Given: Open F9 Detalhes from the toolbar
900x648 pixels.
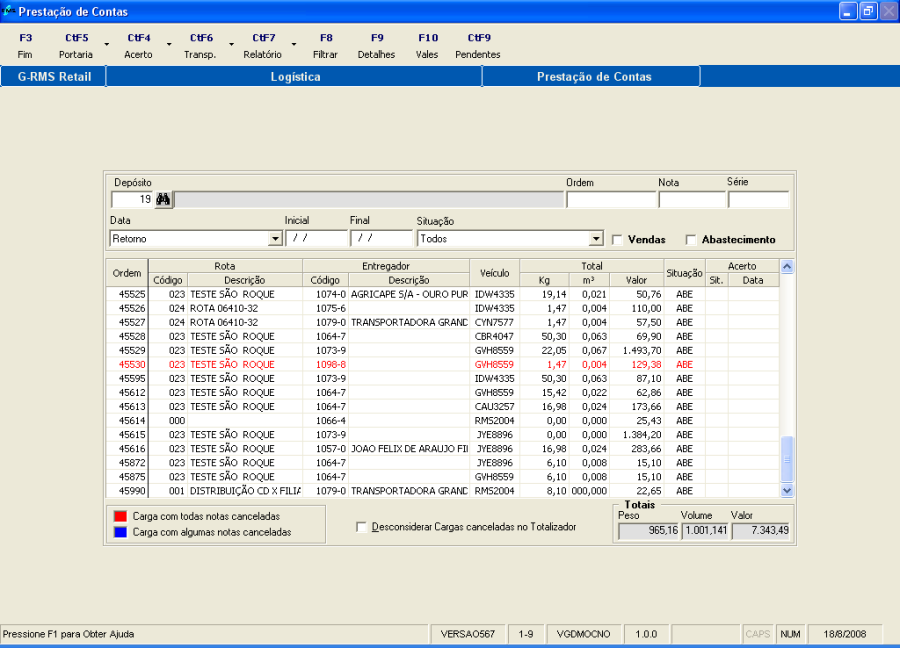Looking at the screenshot, I should pyautogui.click(x=376, y=46).
